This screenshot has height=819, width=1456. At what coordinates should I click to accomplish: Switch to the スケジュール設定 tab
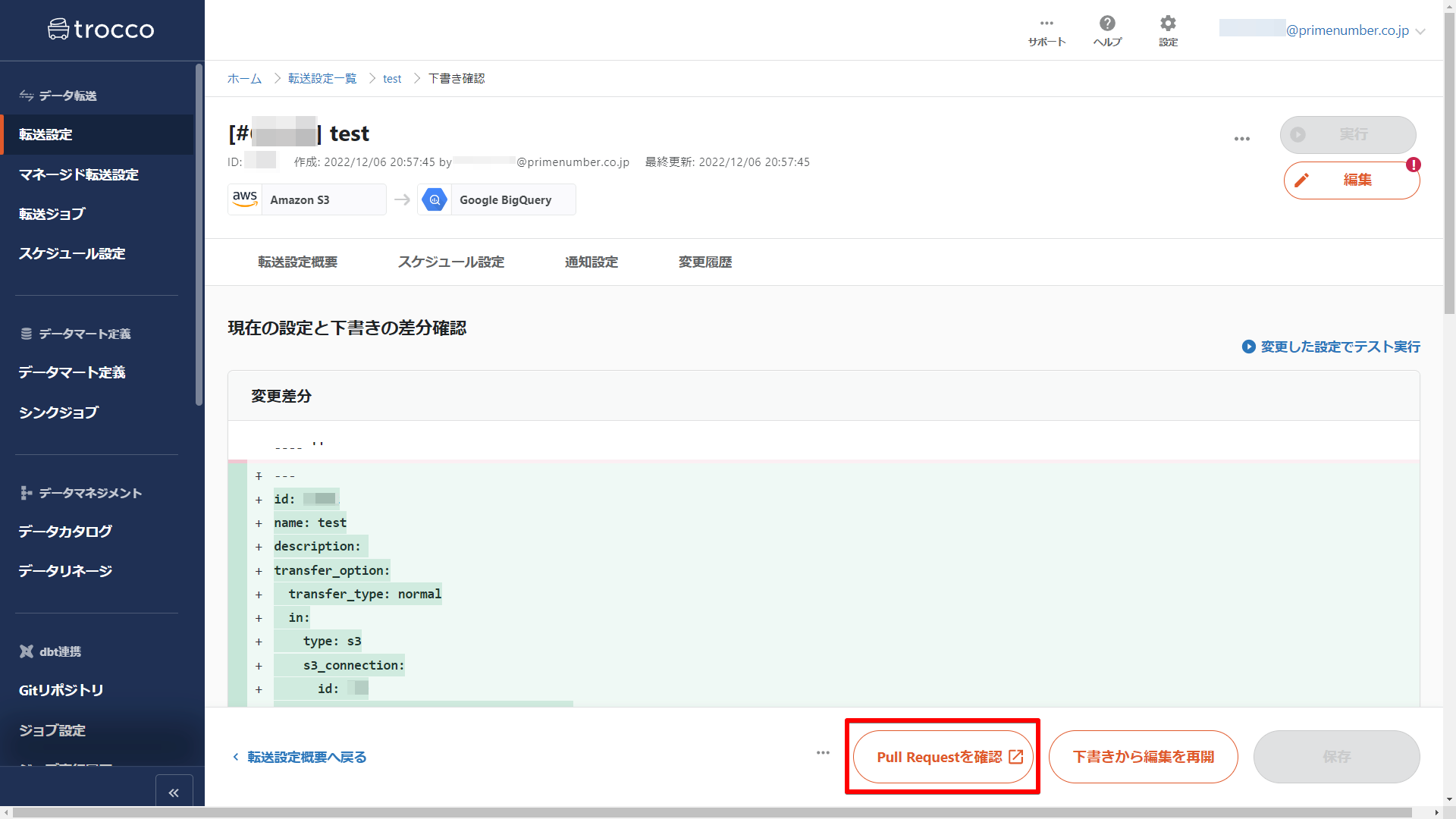451,262
